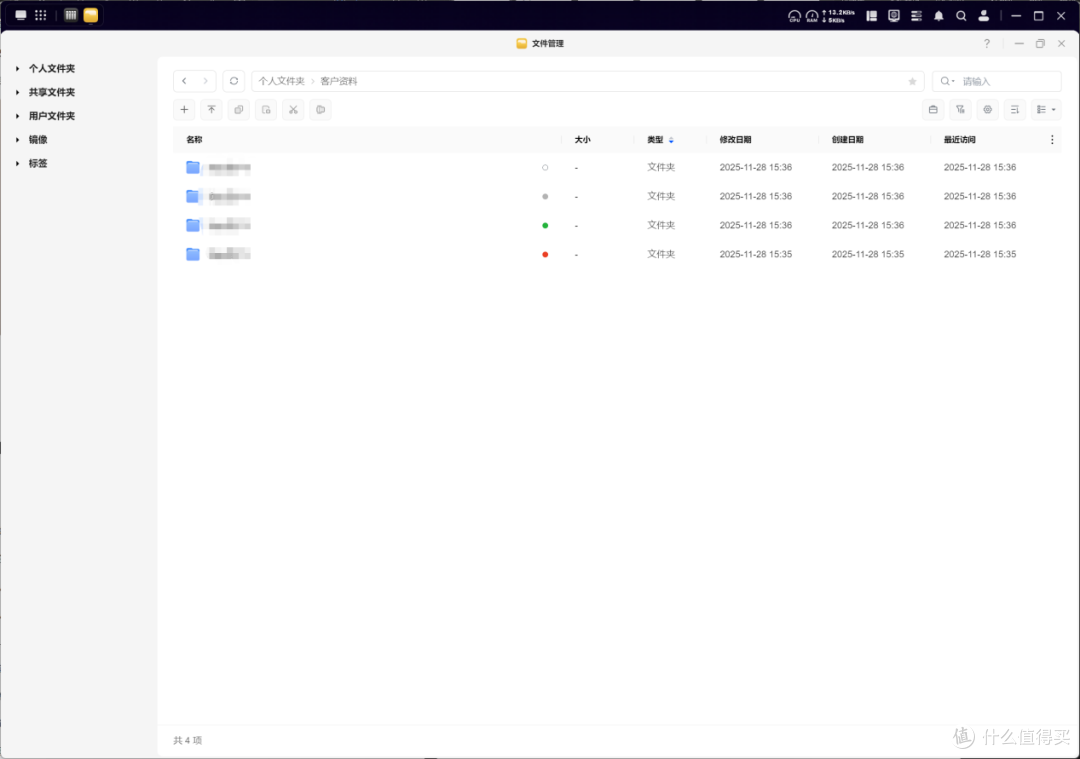Open help with the question mark icon

(987, 43)
